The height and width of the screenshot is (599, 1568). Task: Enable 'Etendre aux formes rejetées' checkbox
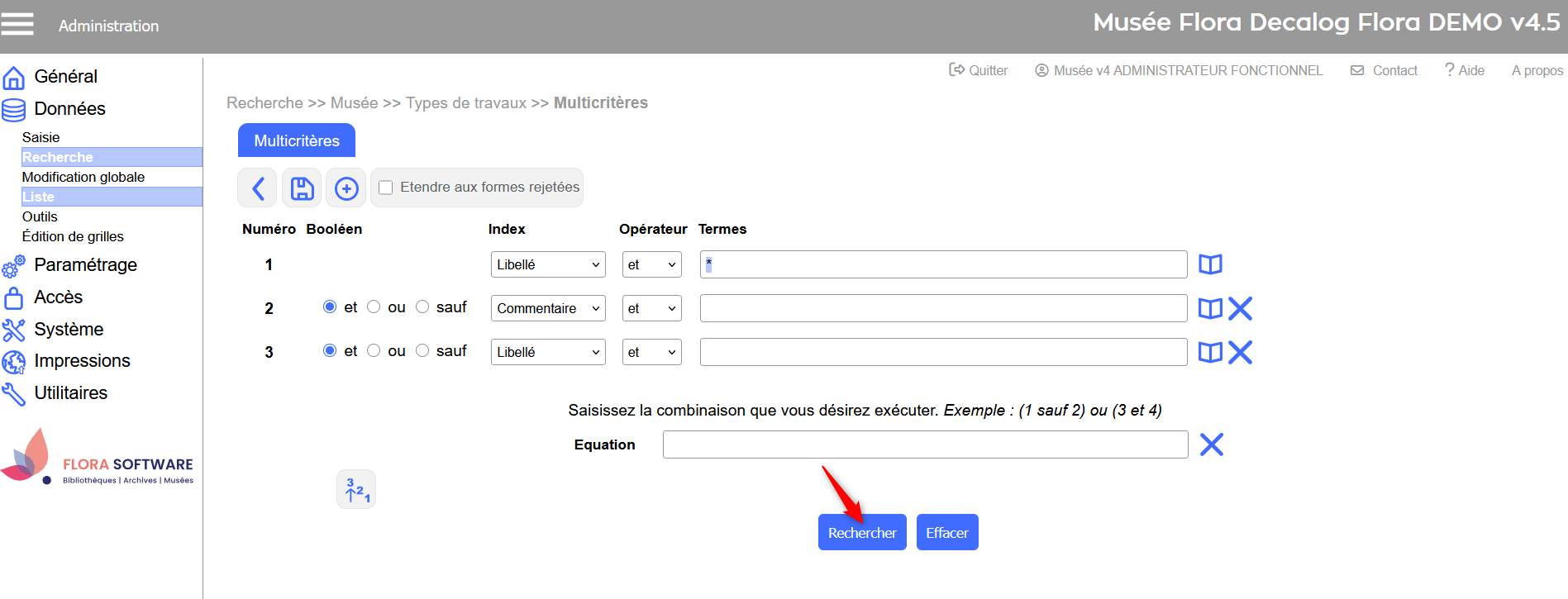coord(386,188)
